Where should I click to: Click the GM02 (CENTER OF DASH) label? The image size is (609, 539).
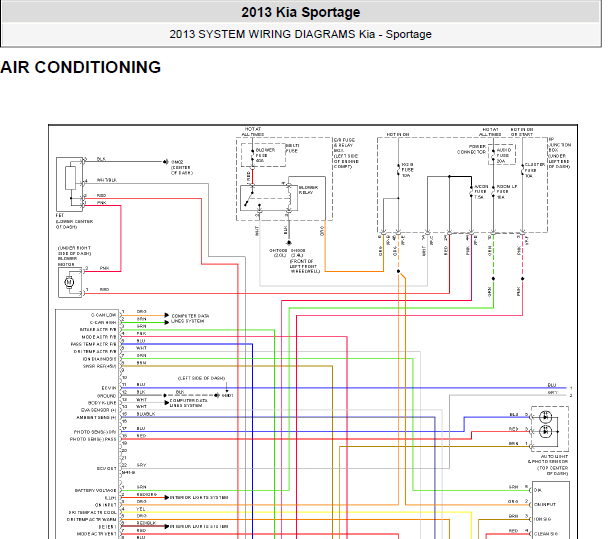click(x=182, y=167)
